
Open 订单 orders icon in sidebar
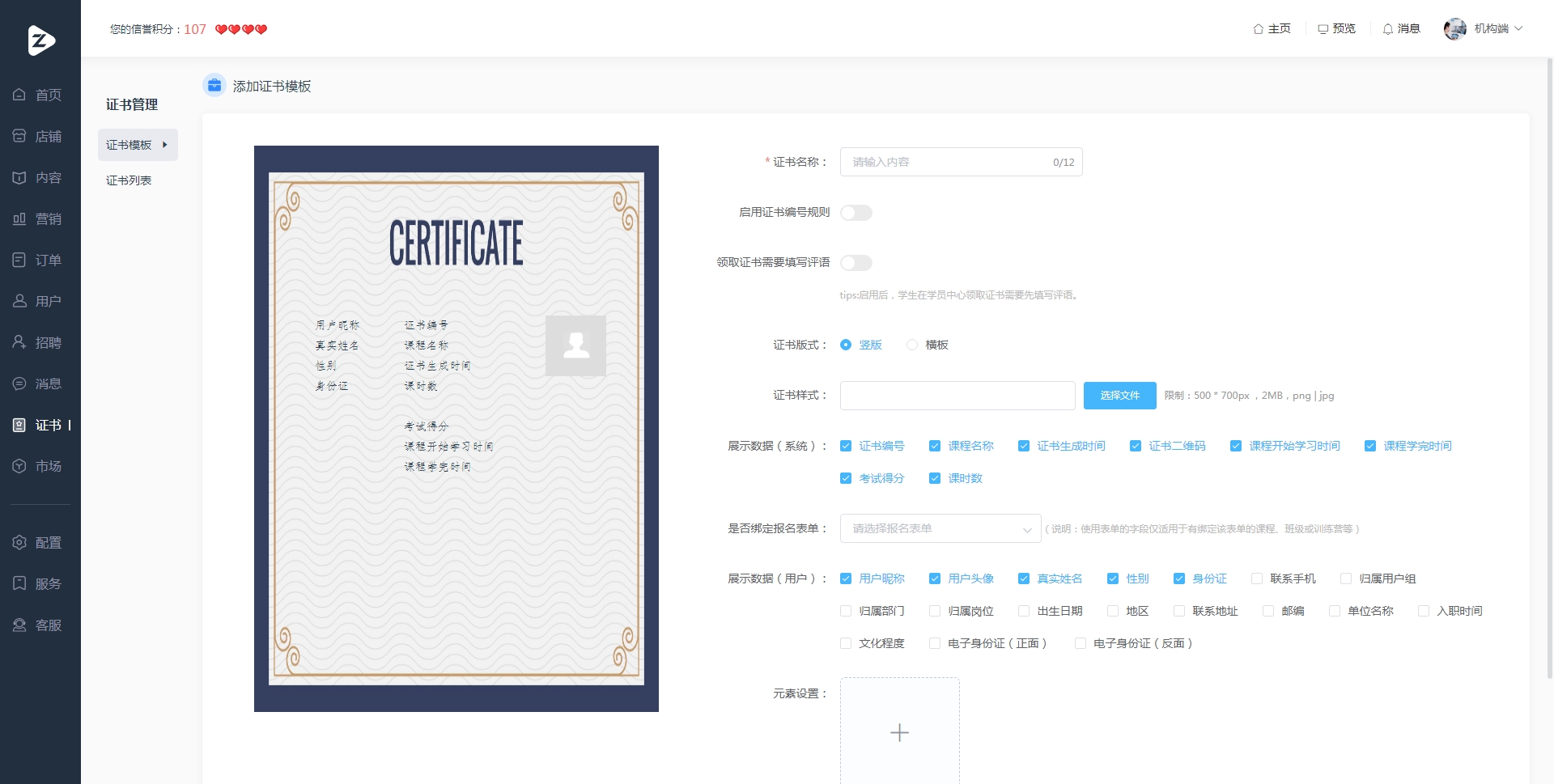(x=19, y=260)
